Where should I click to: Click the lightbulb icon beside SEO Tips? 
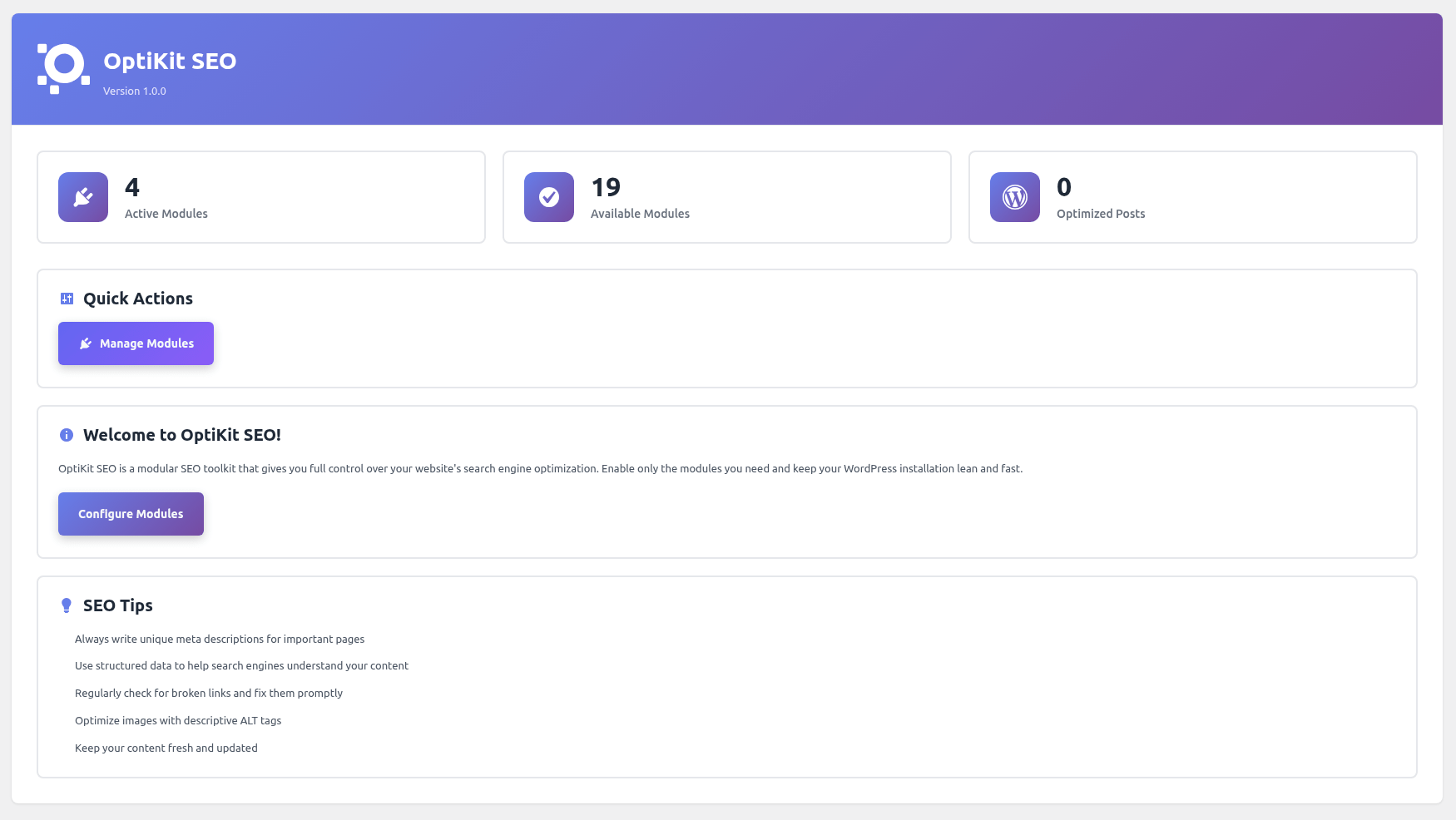(67, 605)
